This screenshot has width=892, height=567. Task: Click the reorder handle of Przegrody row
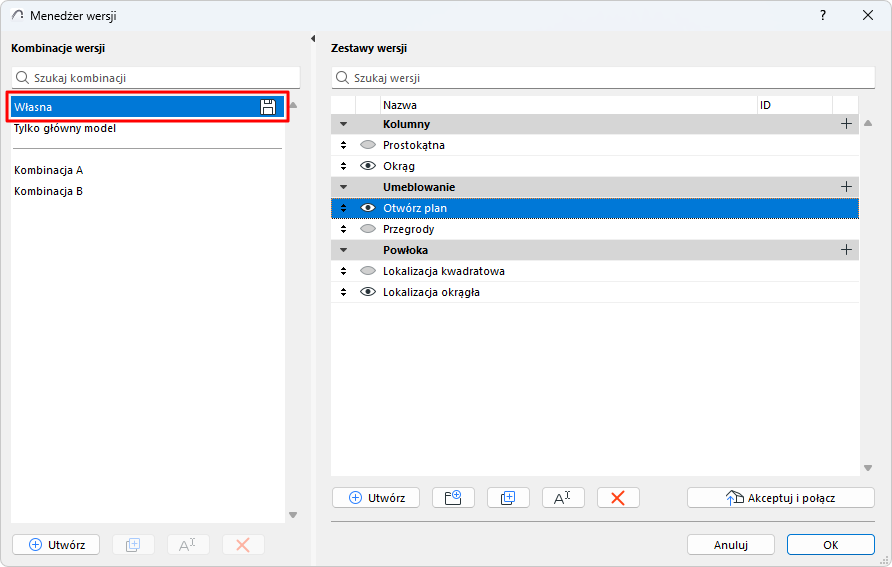coord(344,229)
